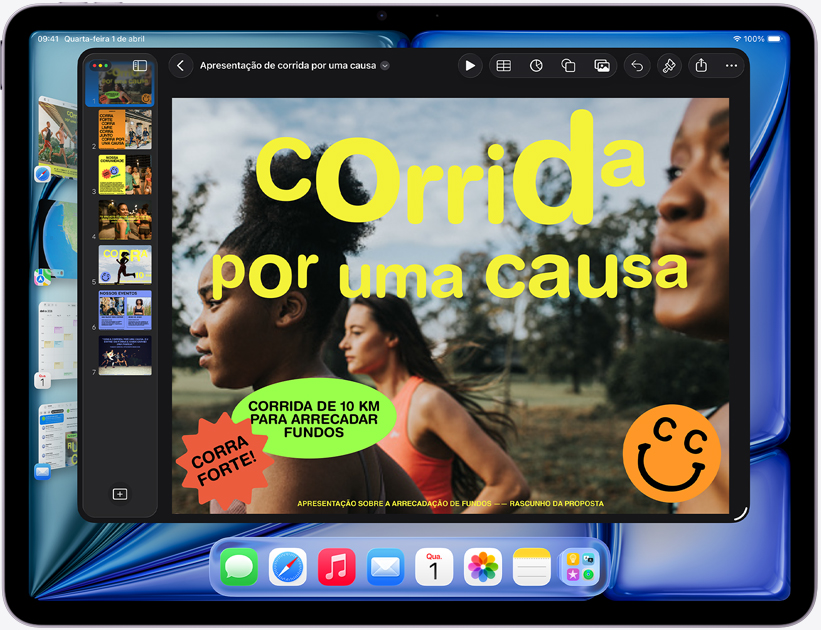Add a new slide with the plus button
The height and width of the screenshot is (630, 821).
pyautogui.click(x=122, y=493)
